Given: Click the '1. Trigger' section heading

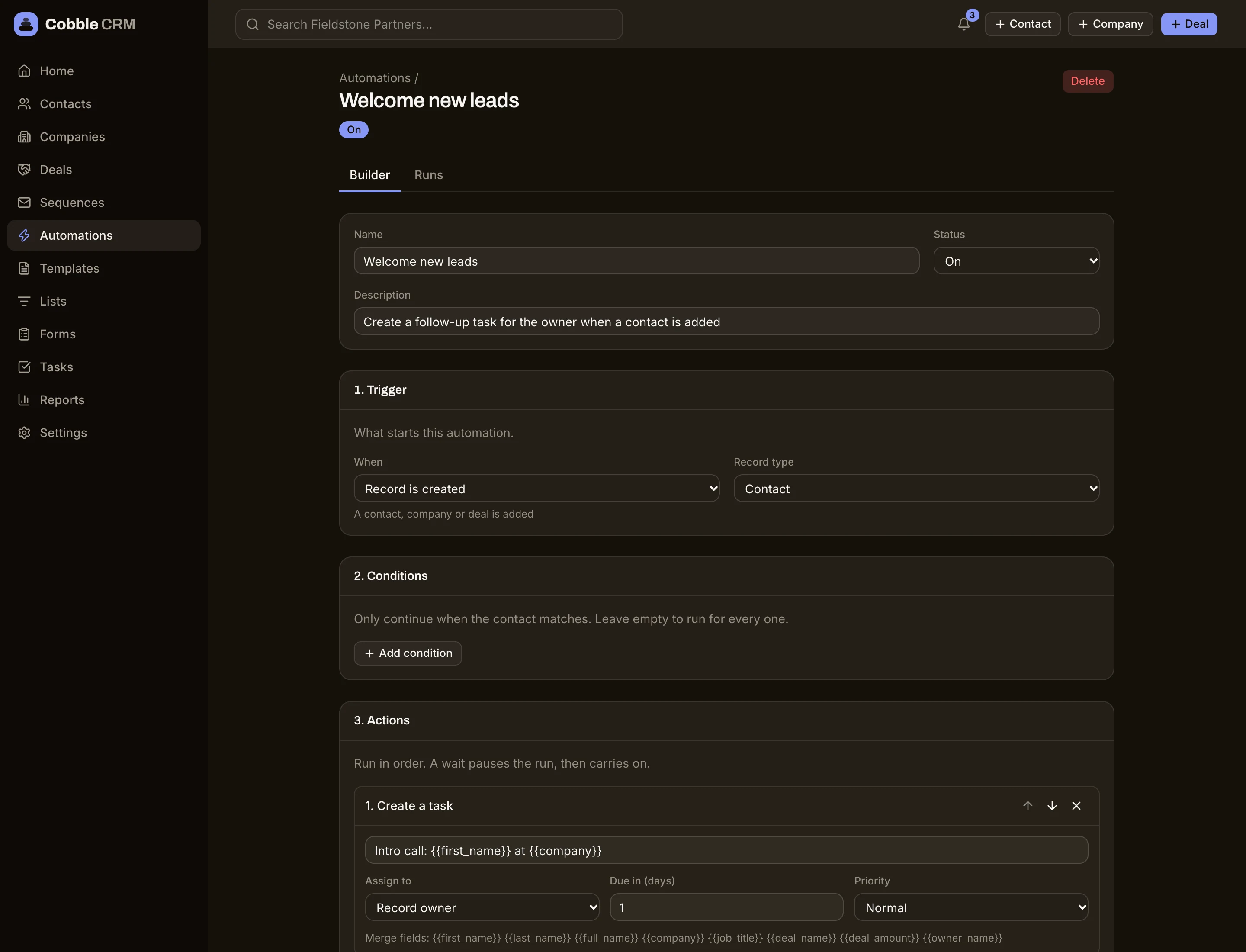Looking at the screenshot, I should click(x=380, y=390).
